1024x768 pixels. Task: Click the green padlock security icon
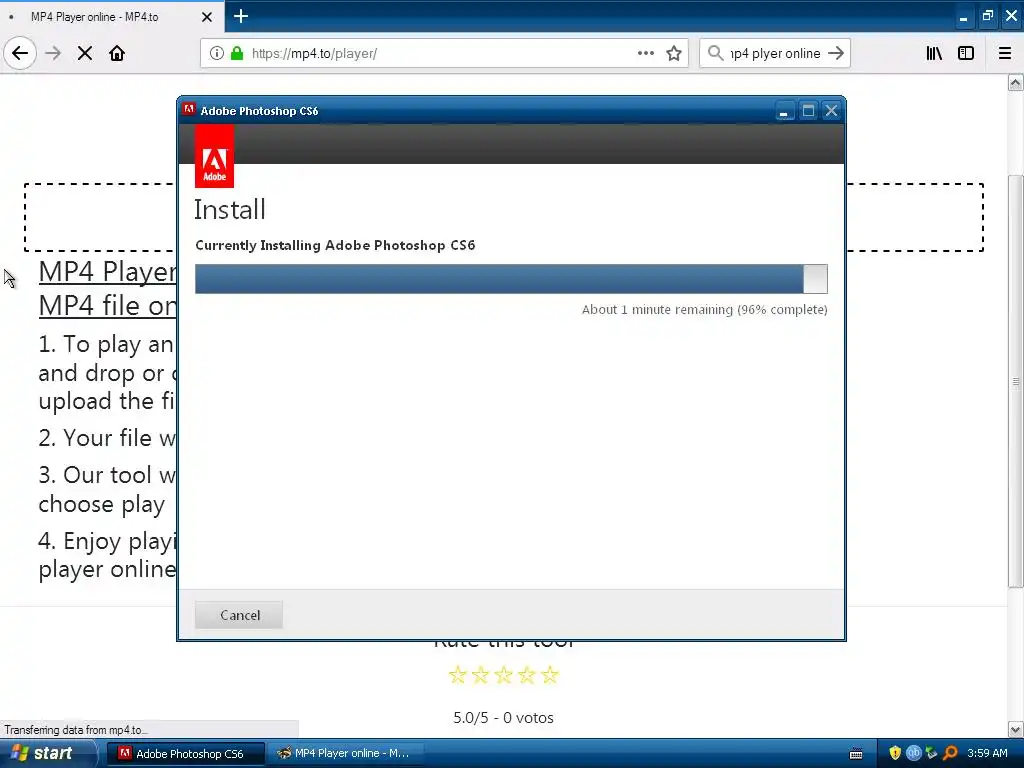click(x=237, y=53)
